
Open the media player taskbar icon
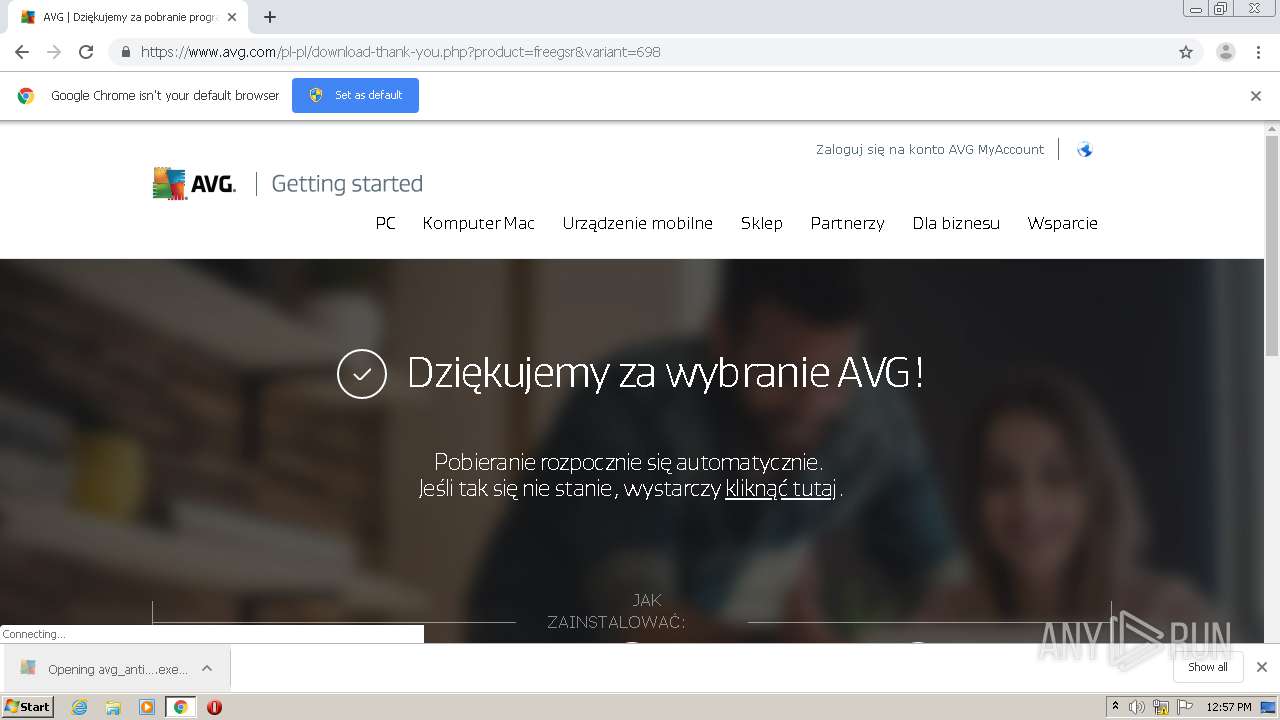[x=147, y=707]
